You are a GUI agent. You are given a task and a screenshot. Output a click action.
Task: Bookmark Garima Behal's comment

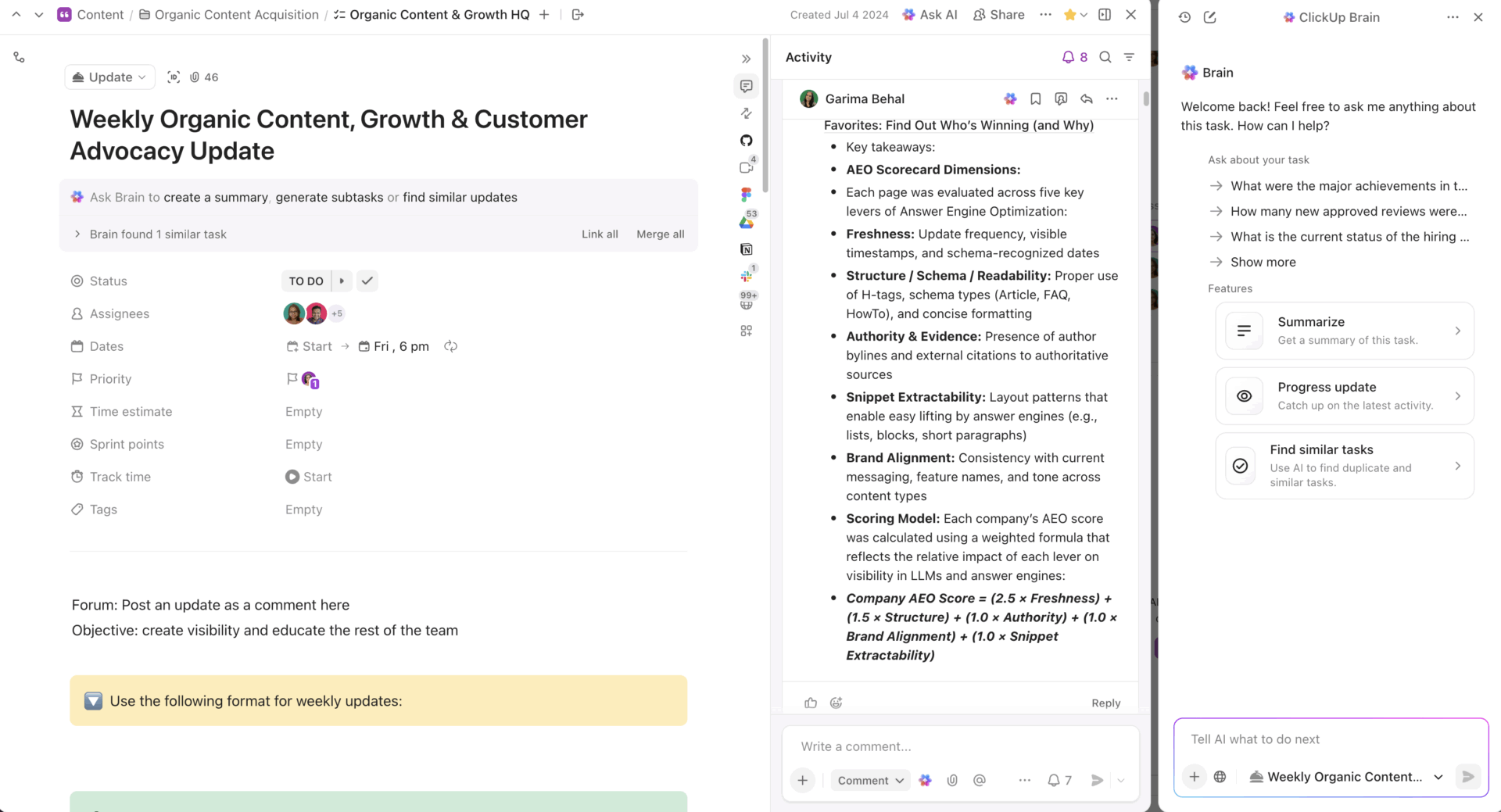[x=1035, y=98]
